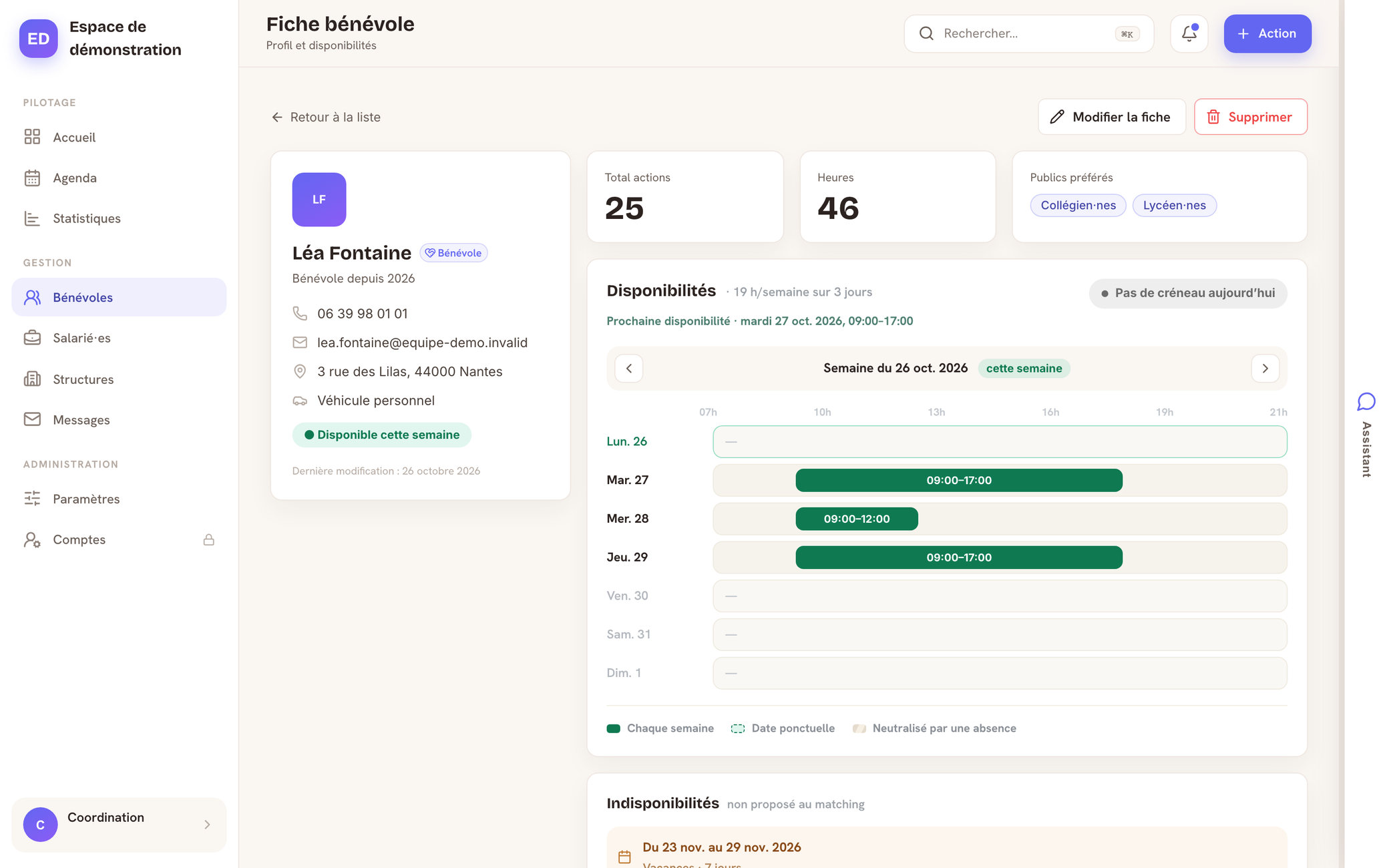Open the notifications bell
Image resolution: width=1389 pixels, height=868 pixels.
tap(1189, 33)
